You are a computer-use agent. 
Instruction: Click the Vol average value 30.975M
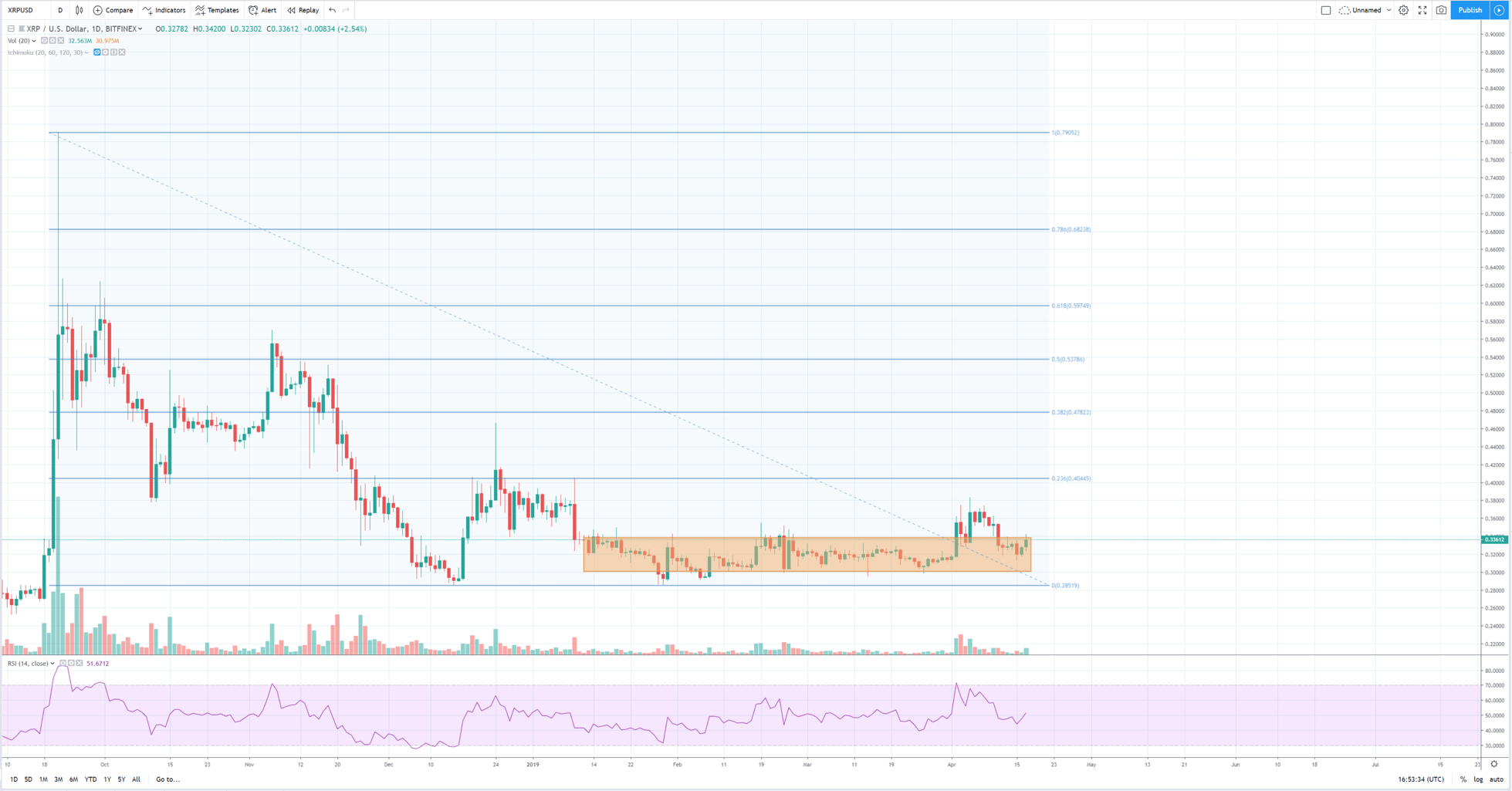pyautogui.click(x=107, y=41)
